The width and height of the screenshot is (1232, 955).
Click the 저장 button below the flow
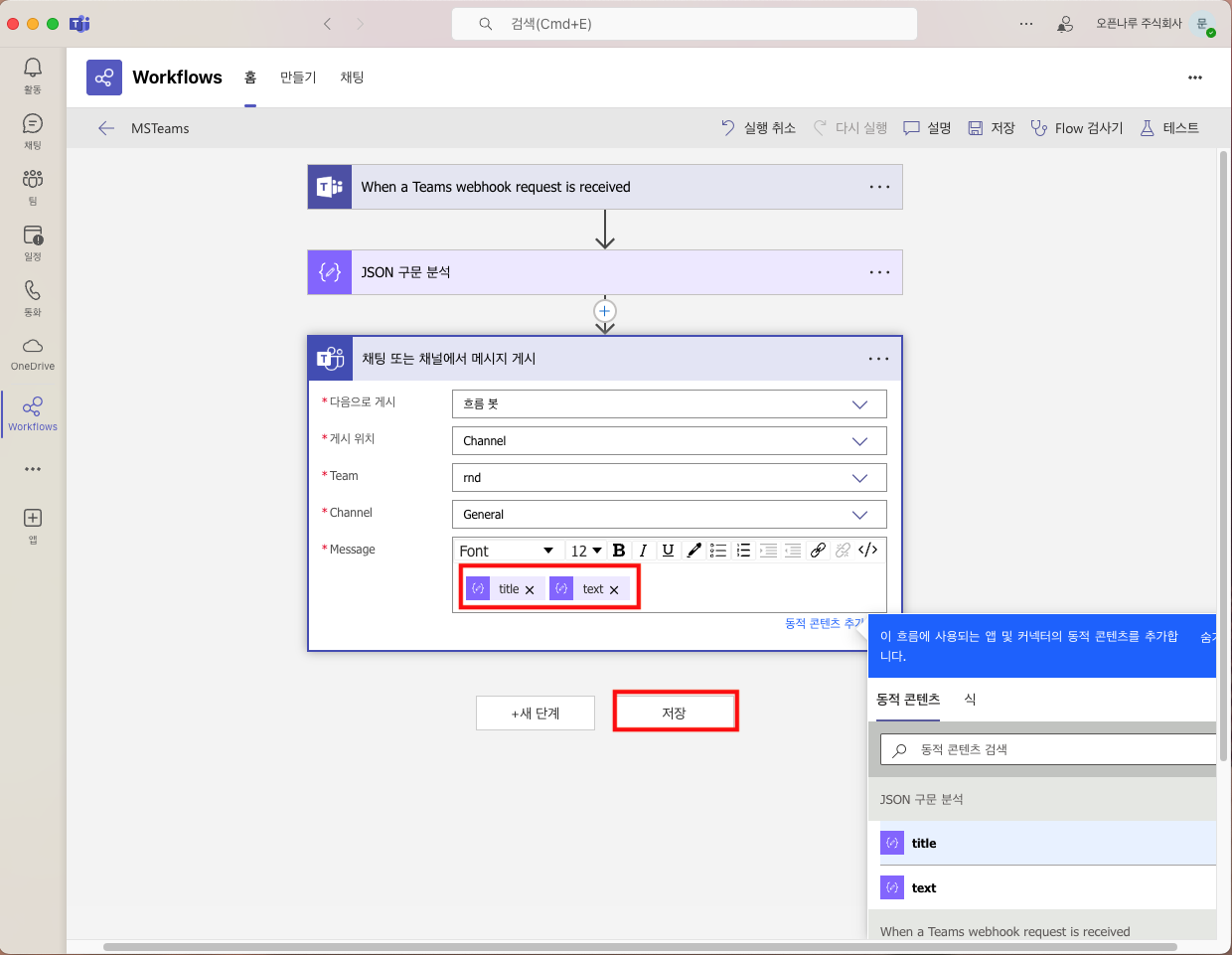tap(675, 713)
